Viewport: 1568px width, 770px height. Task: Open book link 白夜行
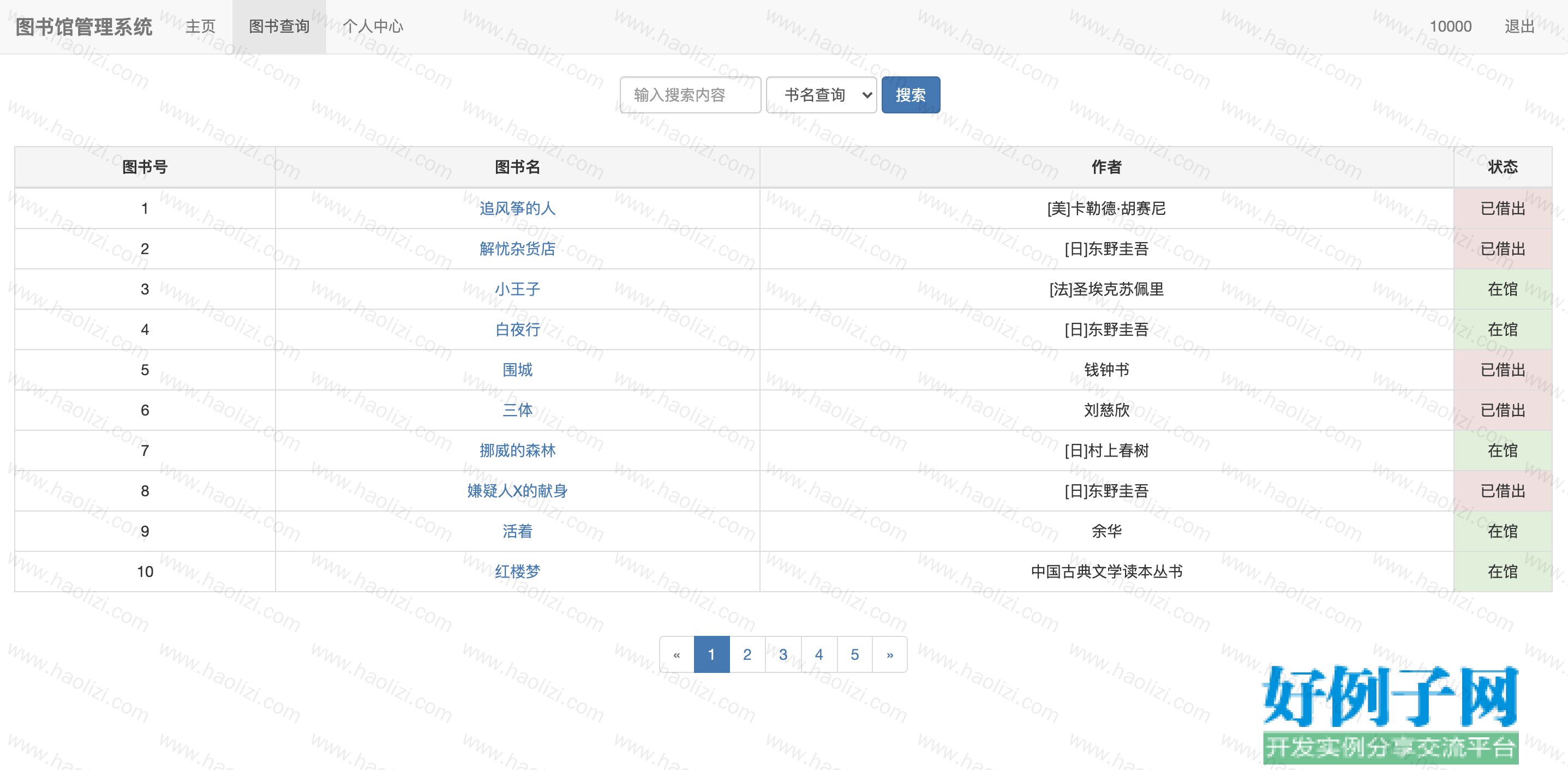coord(517,330)
